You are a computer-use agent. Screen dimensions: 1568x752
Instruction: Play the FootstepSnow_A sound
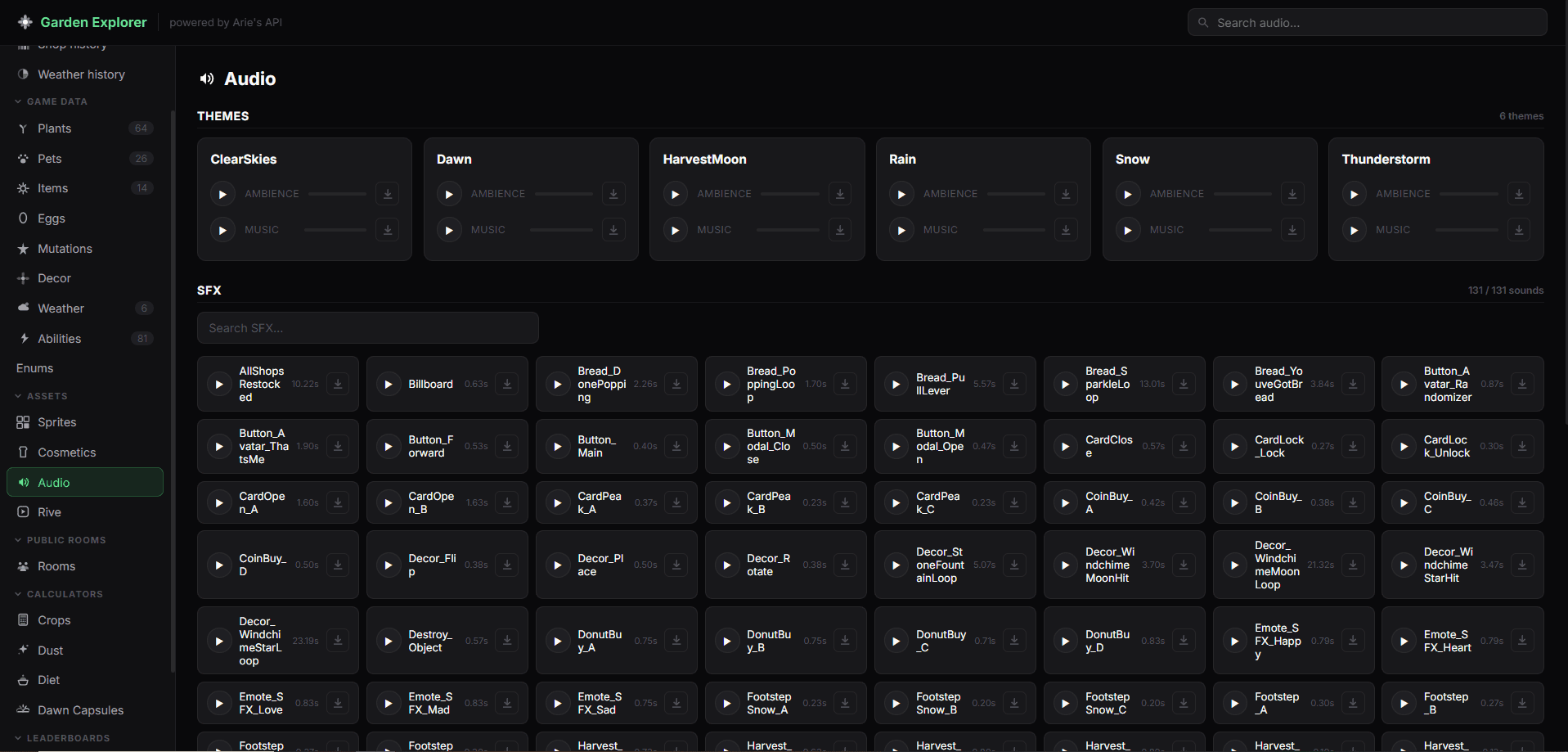click(x=727, y=703)
